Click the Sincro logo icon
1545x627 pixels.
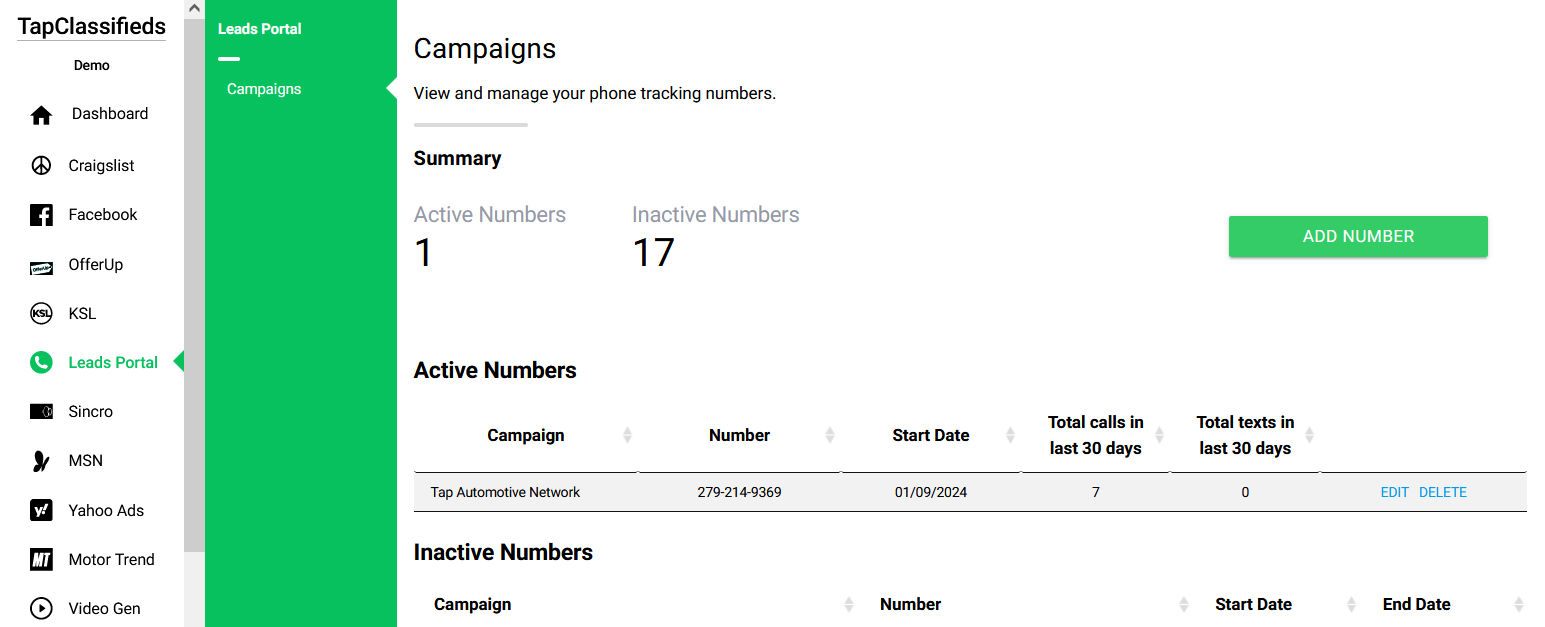pyautogui.click(x=41, y=412)
